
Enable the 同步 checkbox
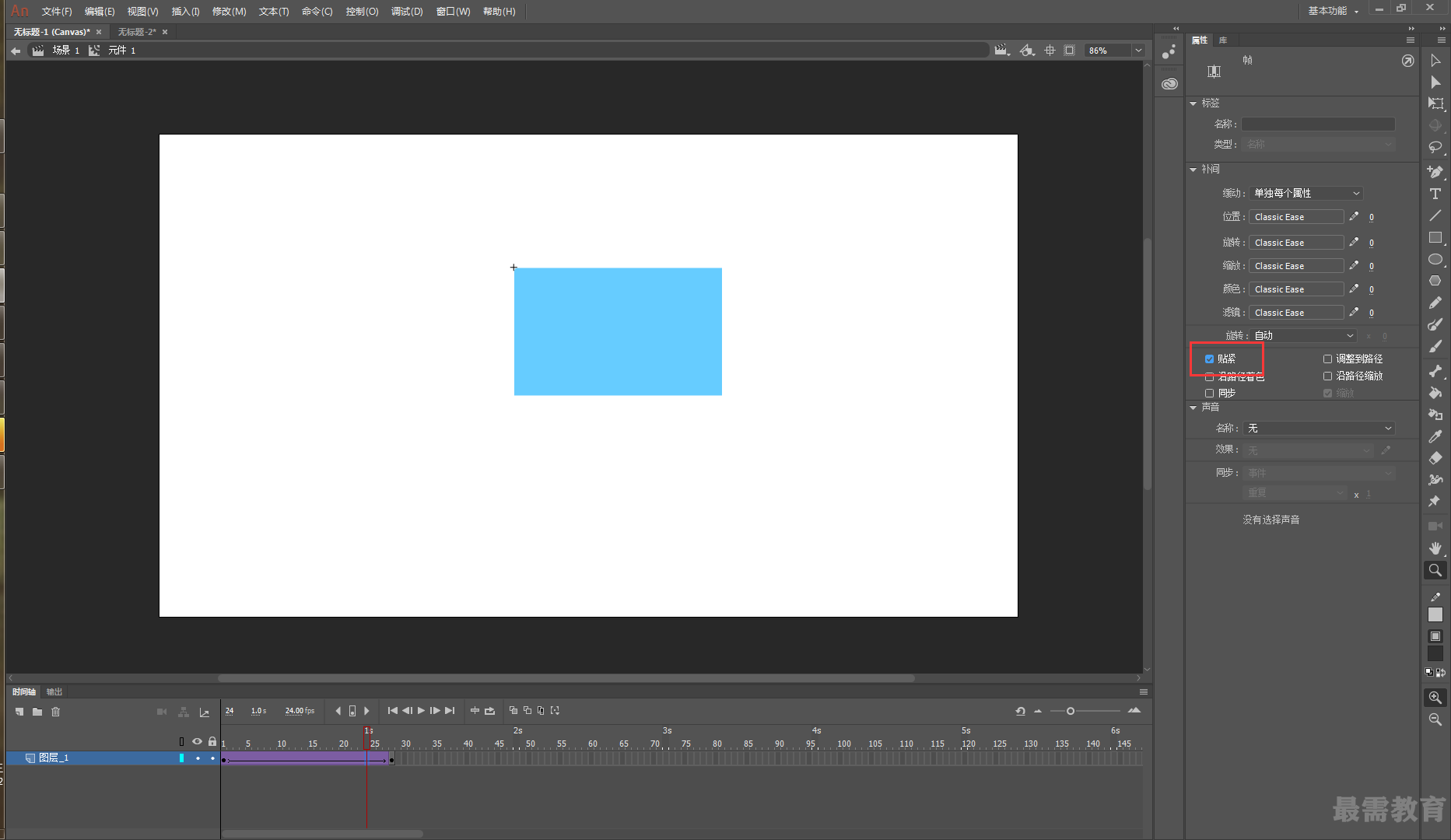[1209, 393]
